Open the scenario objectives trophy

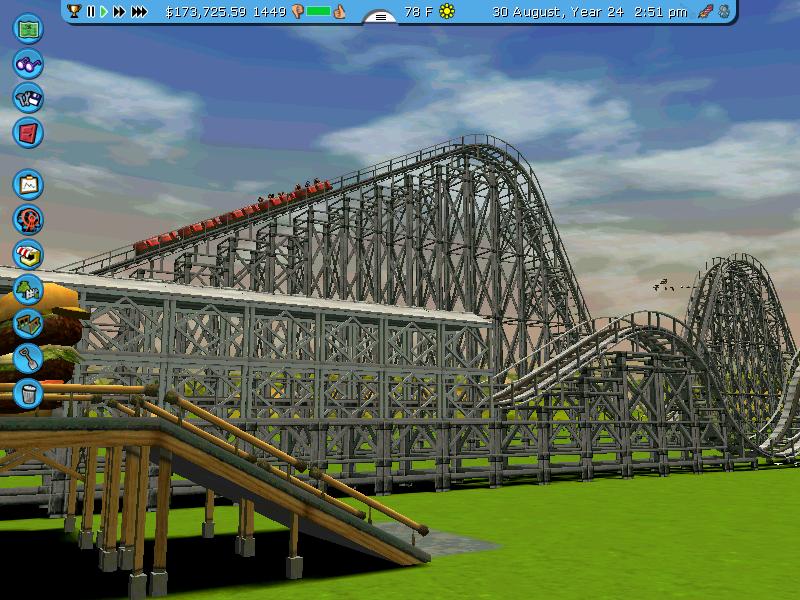click(74, 11)
